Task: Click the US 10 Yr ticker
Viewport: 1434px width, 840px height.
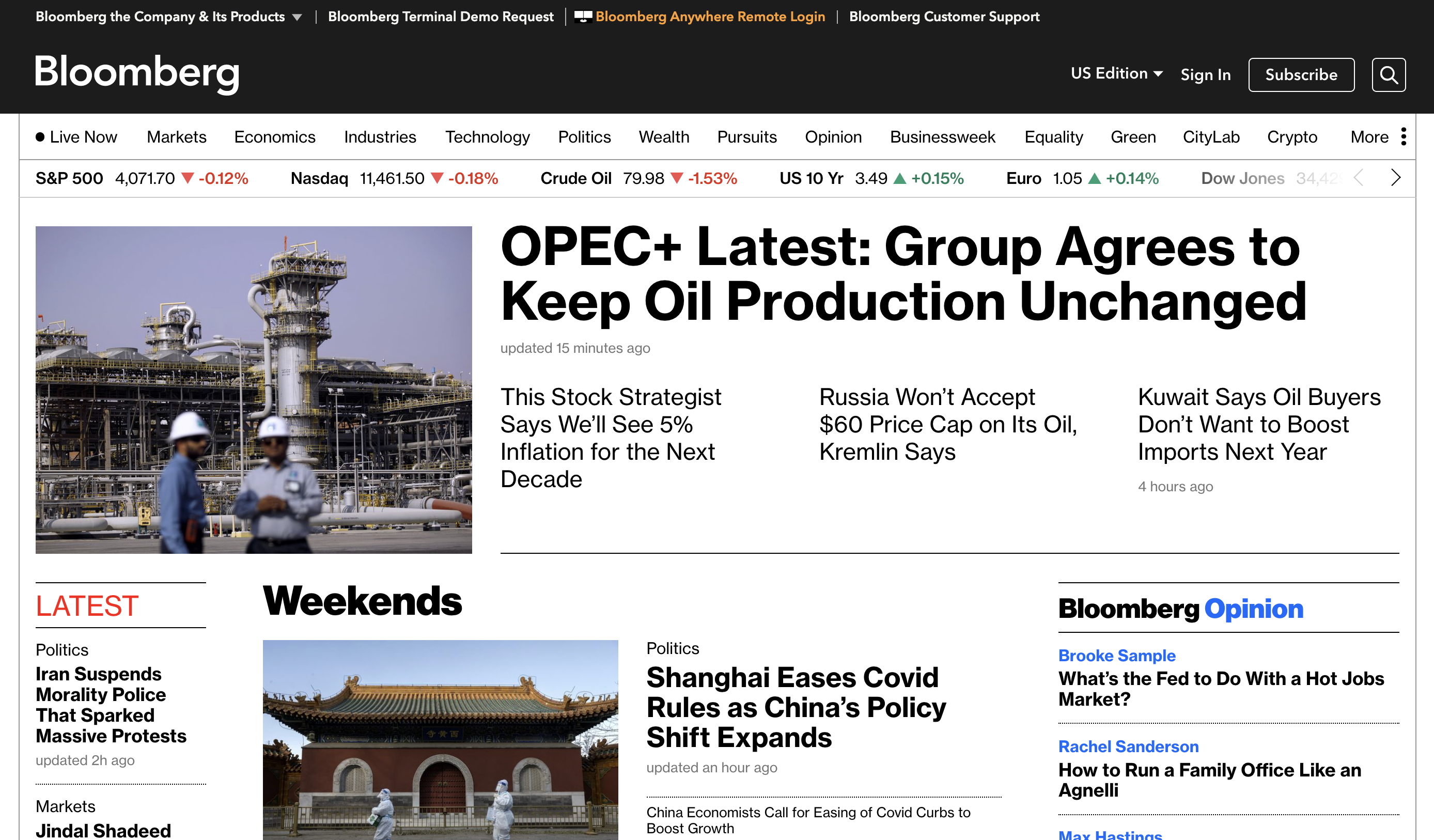Action: pos(871,178)
